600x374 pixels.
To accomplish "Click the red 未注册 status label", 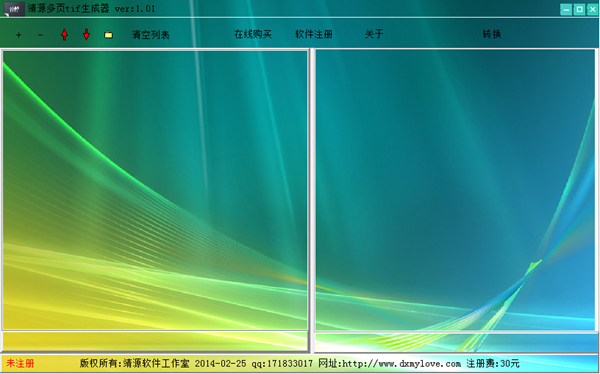I will (x=20, y=363).
